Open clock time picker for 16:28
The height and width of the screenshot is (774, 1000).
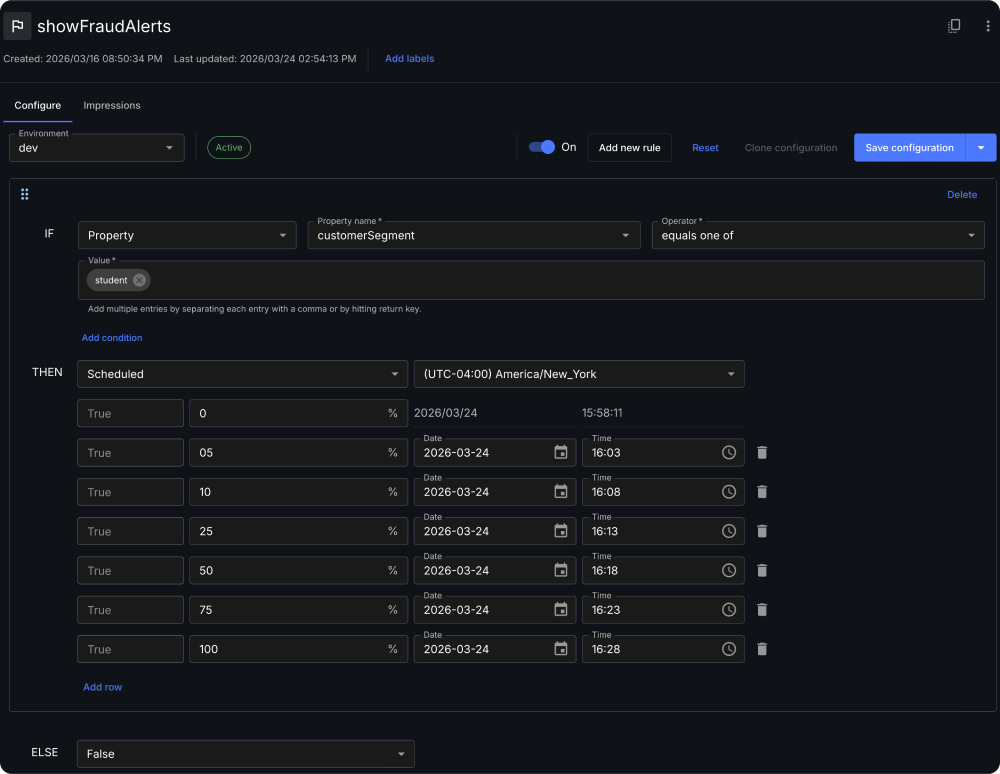click(x=729, y=649)
